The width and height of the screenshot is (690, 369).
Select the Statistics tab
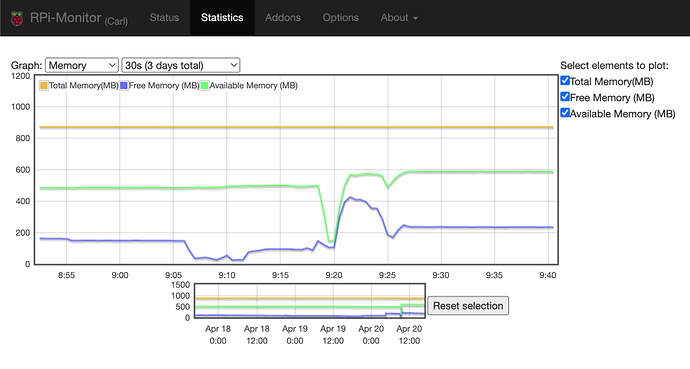tap(222, 18)
